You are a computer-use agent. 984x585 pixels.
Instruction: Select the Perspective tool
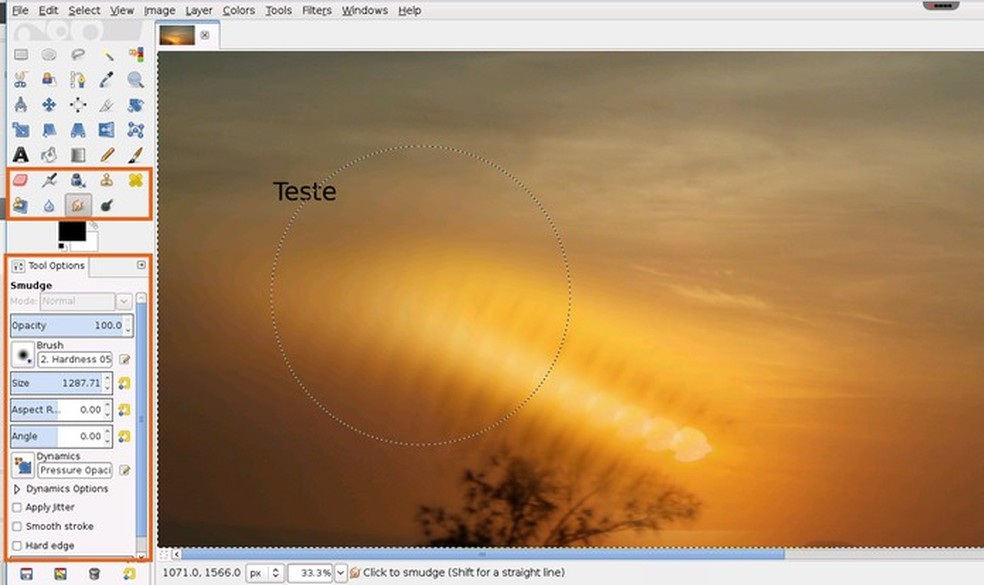[78, 130]
